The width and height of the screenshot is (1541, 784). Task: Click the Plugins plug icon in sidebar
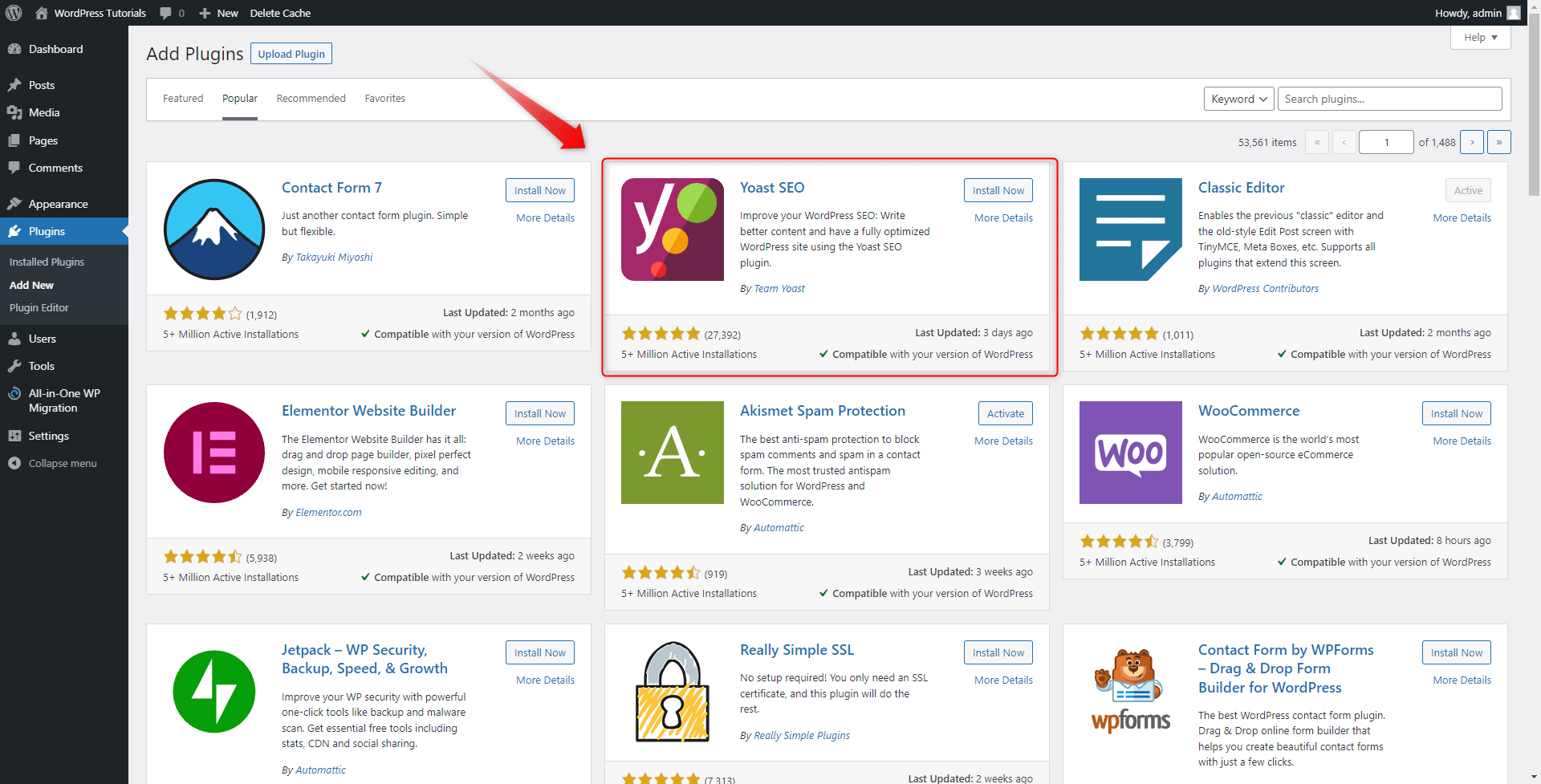pyautogui.click(x=14, y=231)
